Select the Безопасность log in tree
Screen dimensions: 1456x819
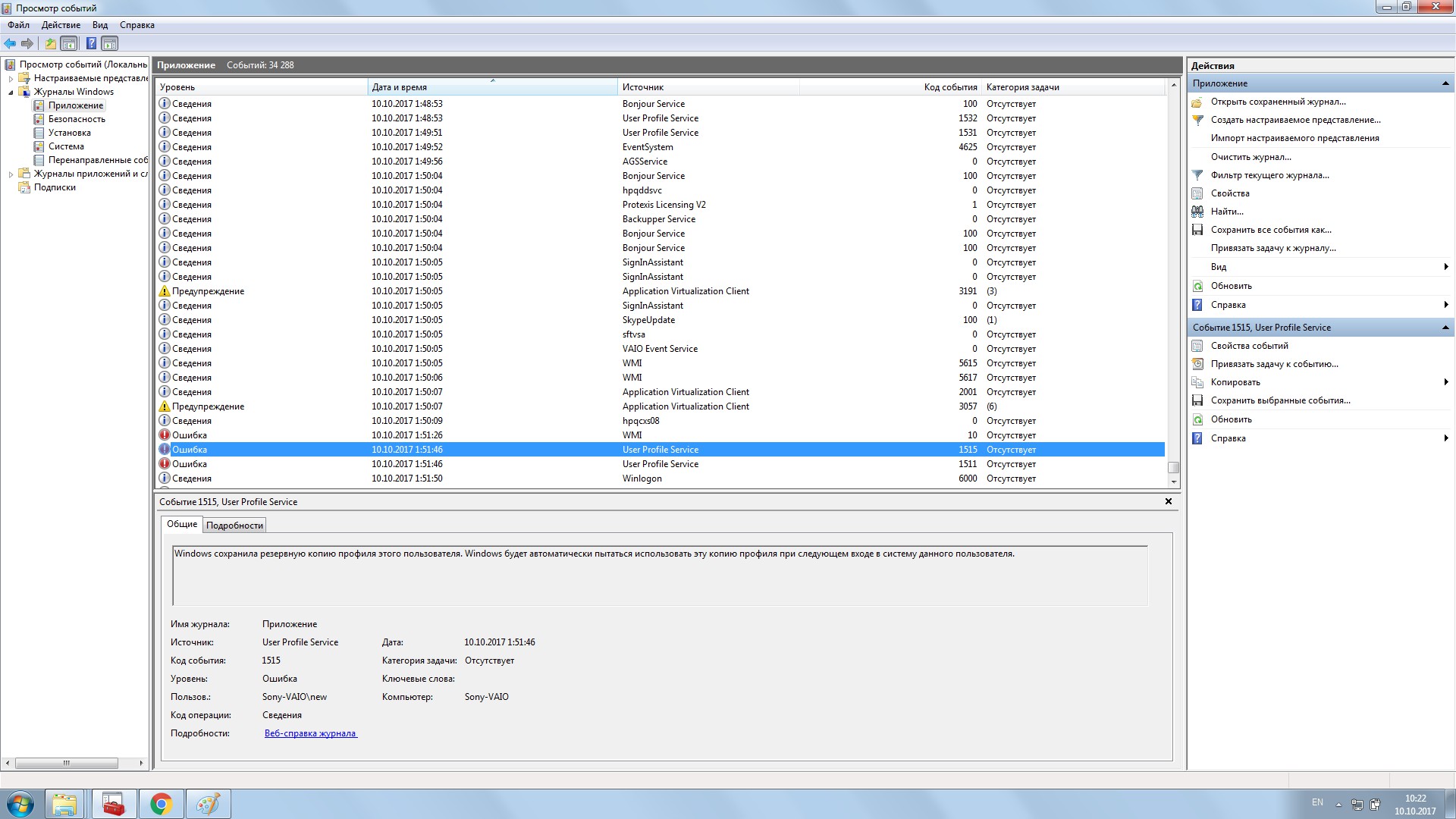(x=77, y=119)
